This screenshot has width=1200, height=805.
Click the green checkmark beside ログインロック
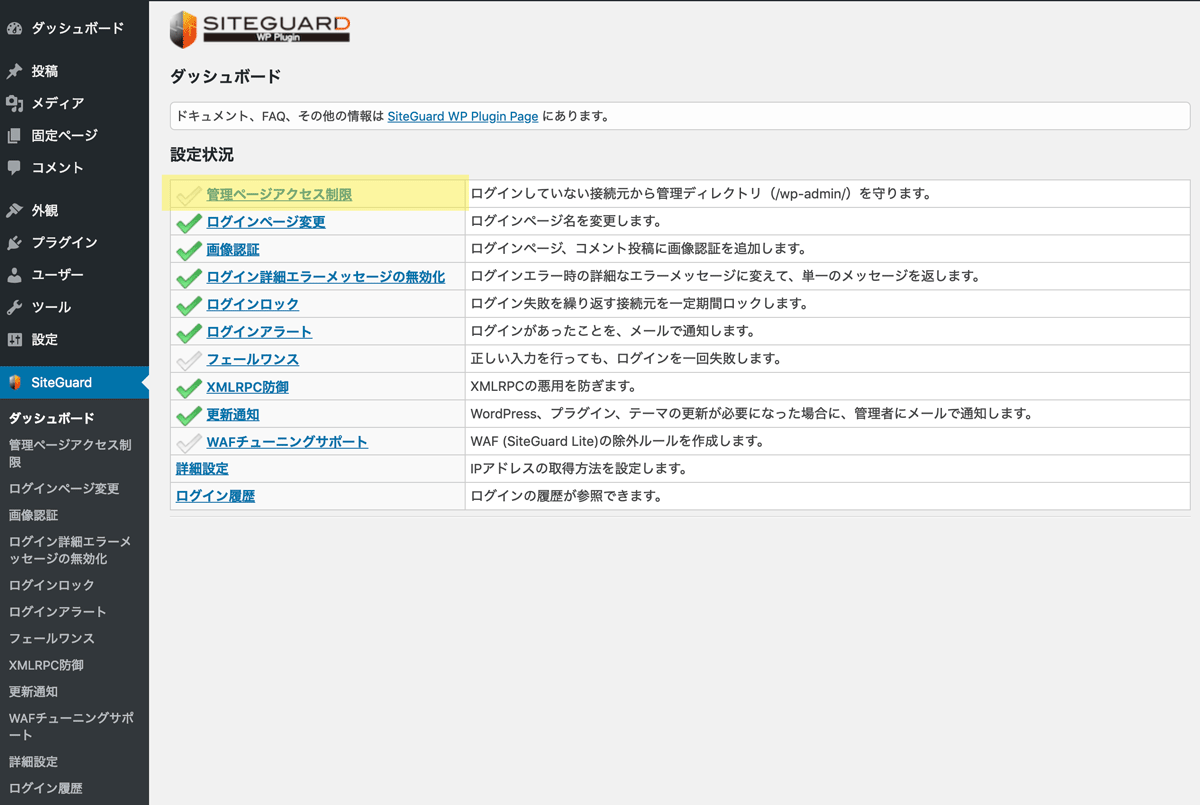click(188, 304)
